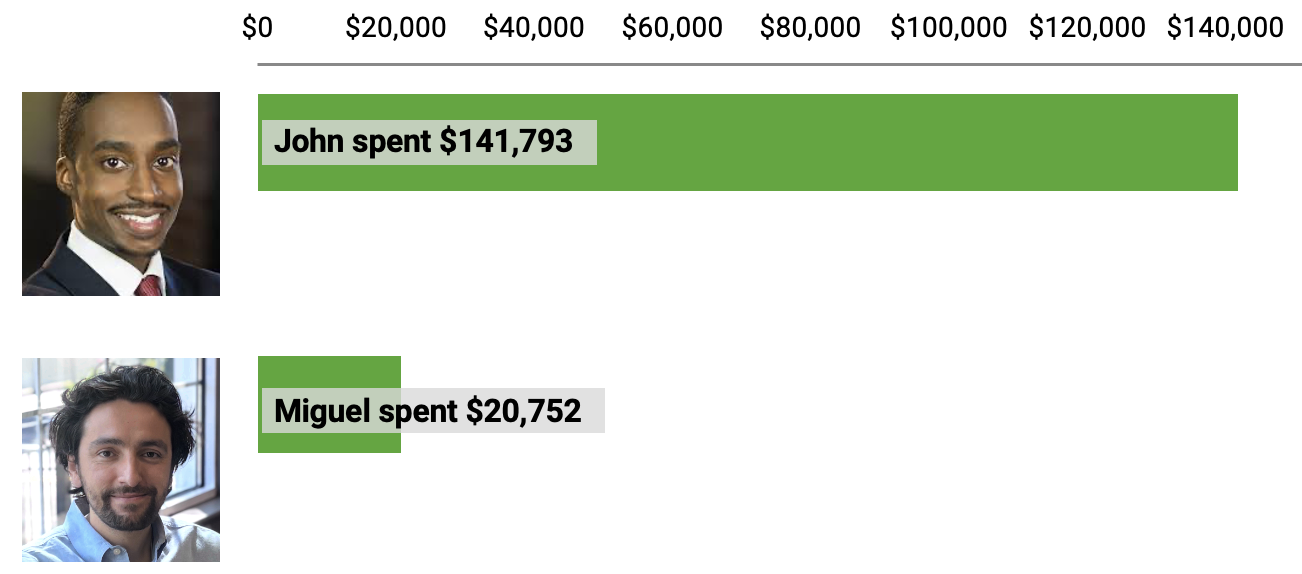Viewport: 1302px width, 574px height.
Task: Select the 'John spent $141,793' label
Action: (x=429, y=142)
